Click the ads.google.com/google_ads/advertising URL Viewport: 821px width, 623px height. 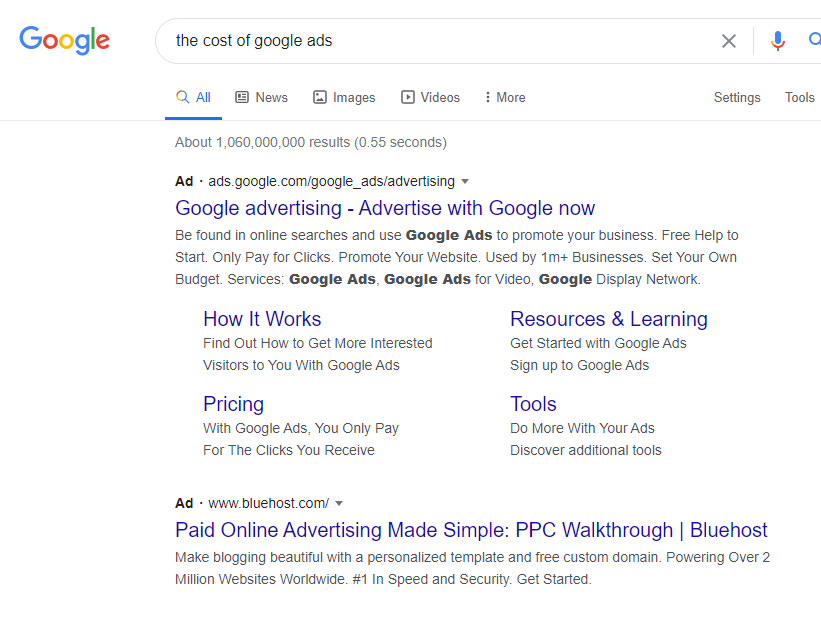[331, 181]
